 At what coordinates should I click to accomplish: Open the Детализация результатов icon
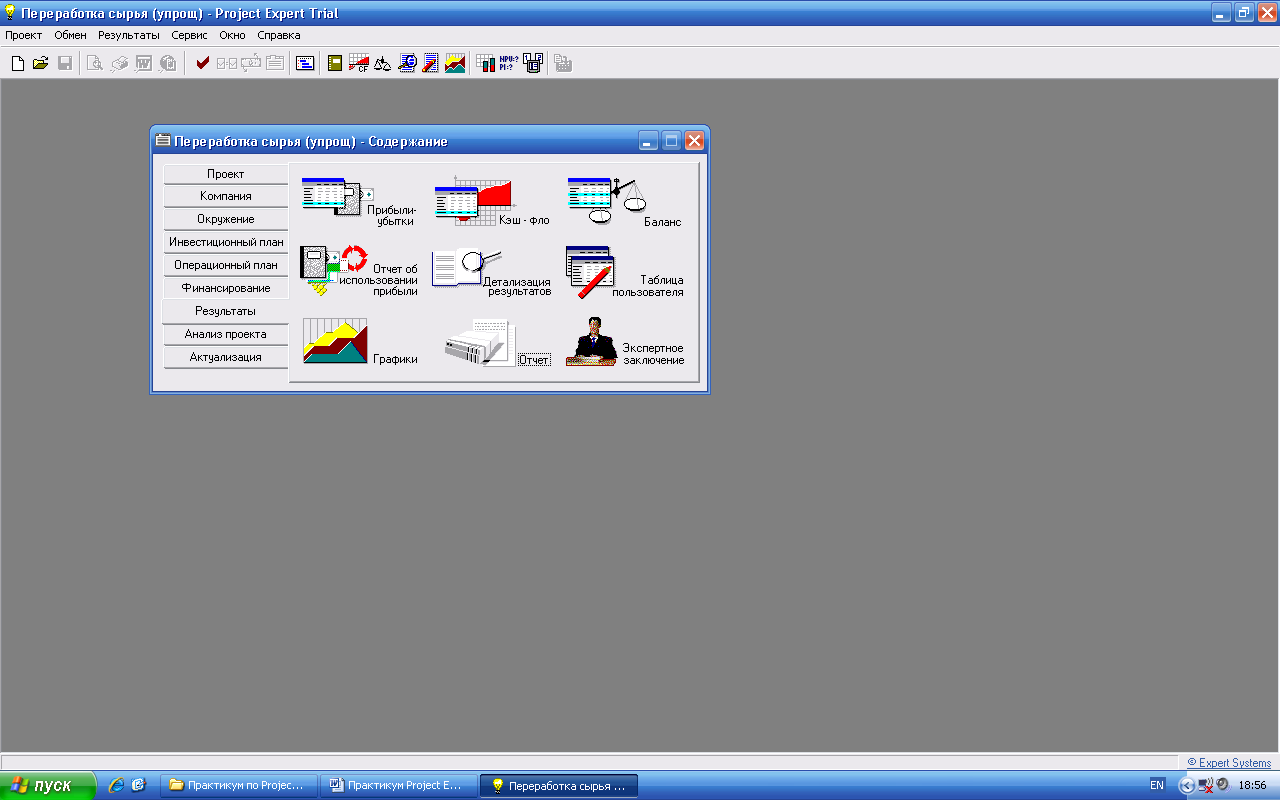coord(491,272)
